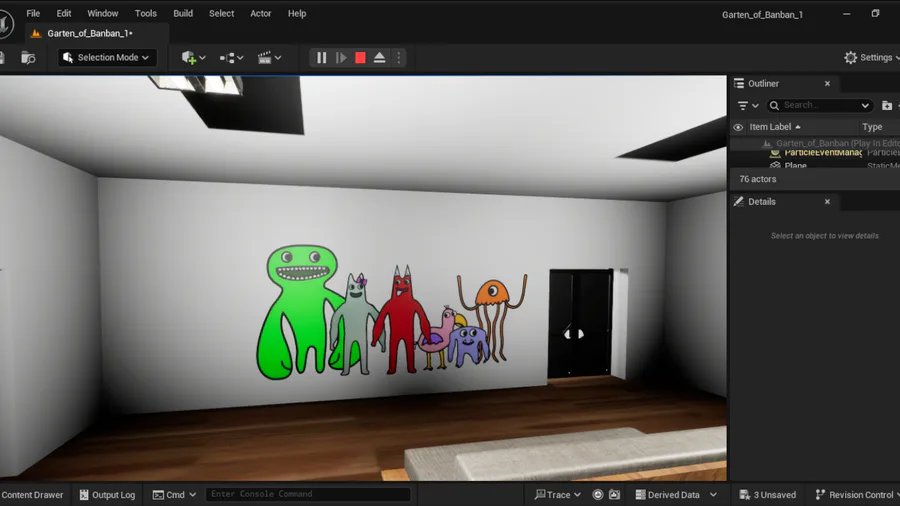Screen dimensions: 900x506
Task: Click the Settings gear icon
Action: click(x=851, y=57)
